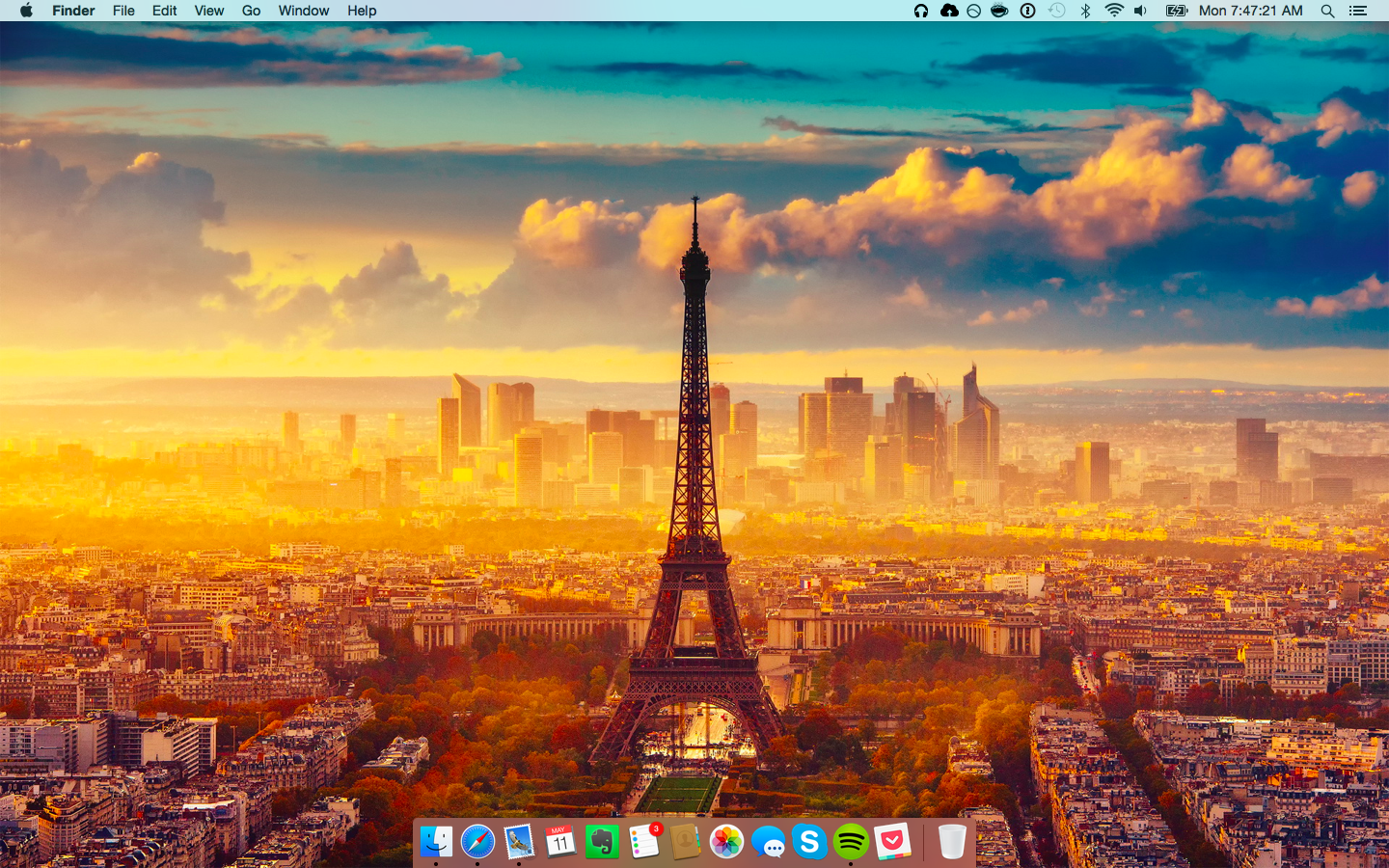Click the headphones menu bar icon
Viewport: 1389px width, 868px height.
[921, 11]
